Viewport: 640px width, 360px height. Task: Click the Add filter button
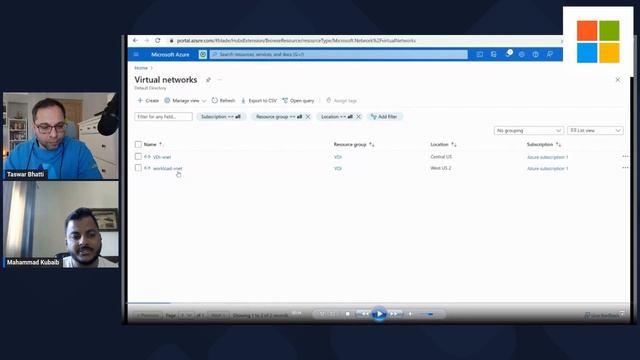384,117
